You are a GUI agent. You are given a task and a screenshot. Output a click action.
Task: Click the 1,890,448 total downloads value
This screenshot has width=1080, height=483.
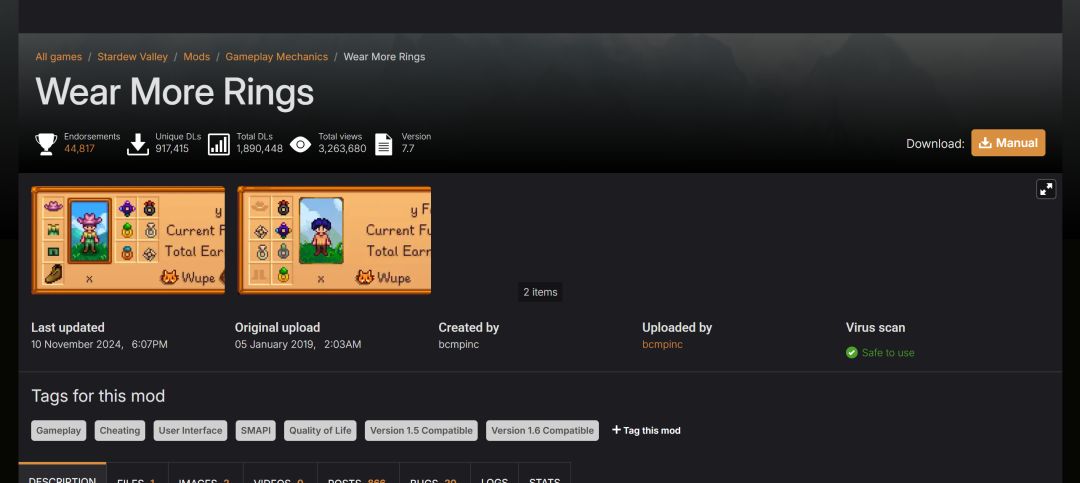coord(260,149)
